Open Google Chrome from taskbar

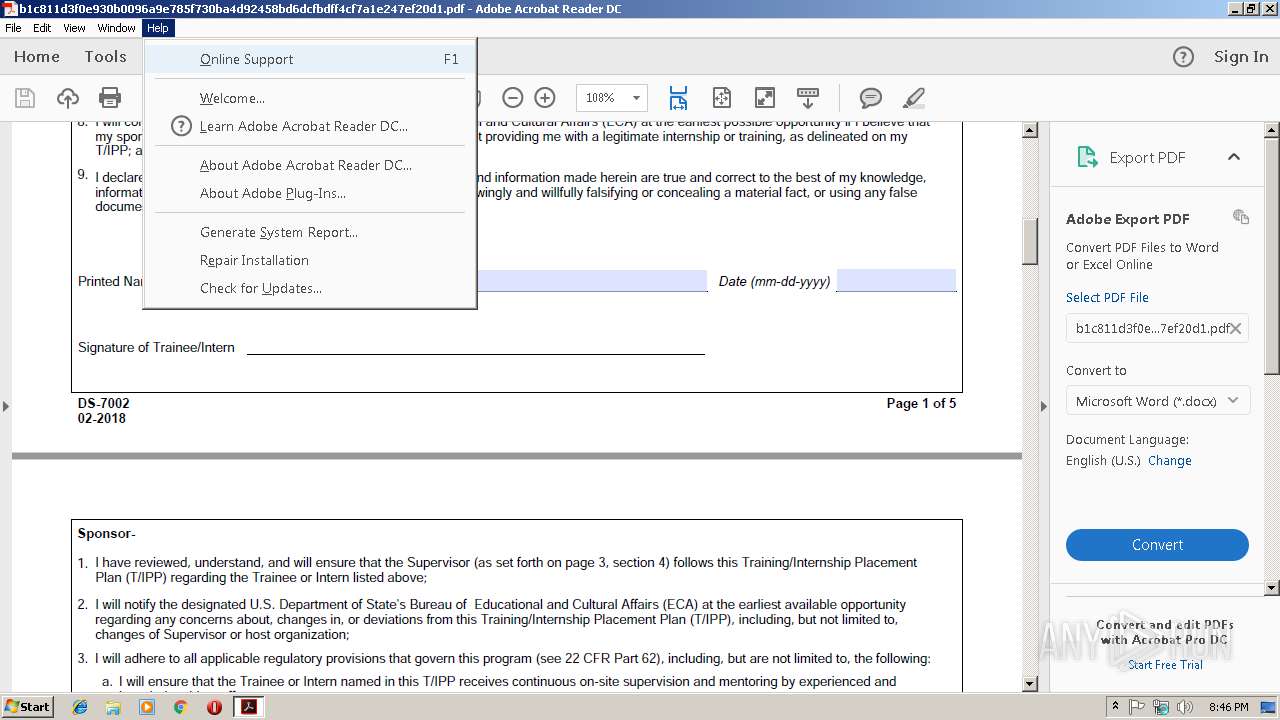(180, 707)
